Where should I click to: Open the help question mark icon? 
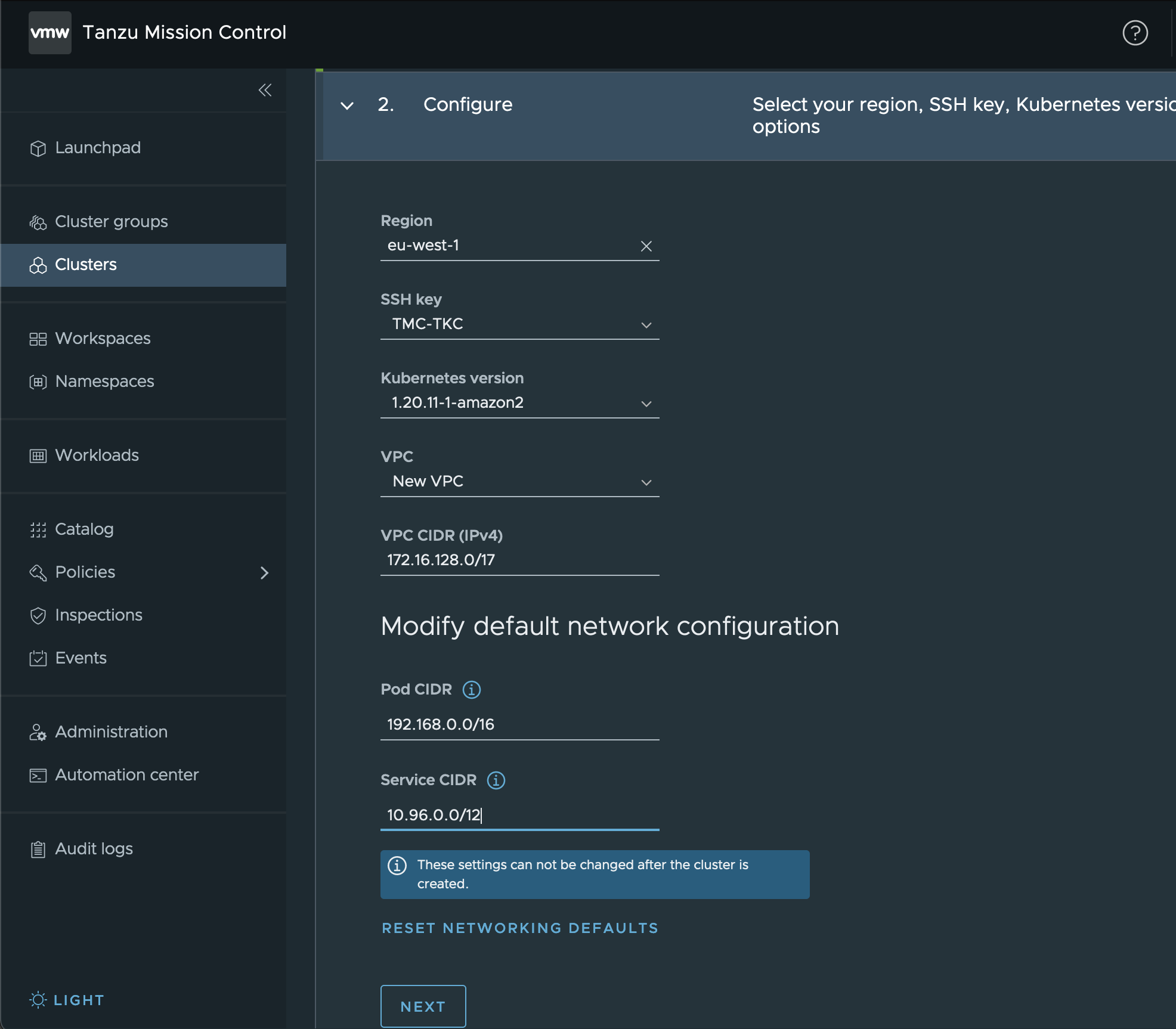[x=1135, y=33]
